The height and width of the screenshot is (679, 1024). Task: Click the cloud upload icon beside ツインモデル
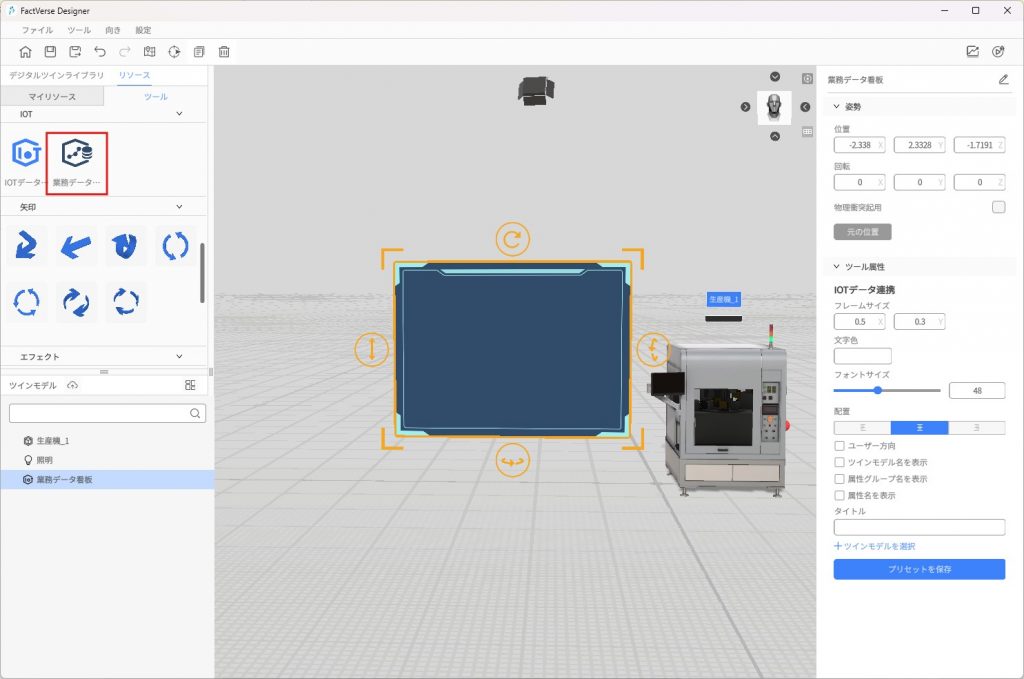pos(72,385)
